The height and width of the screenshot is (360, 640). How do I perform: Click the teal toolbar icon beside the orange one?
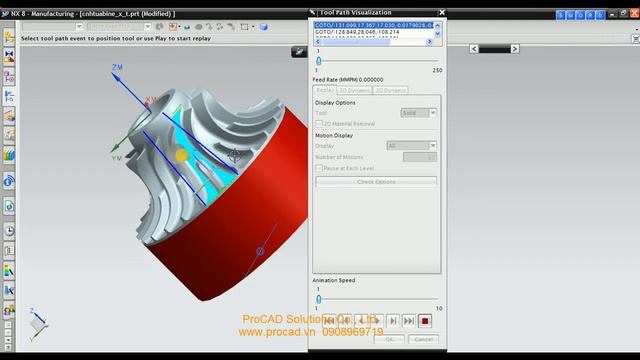[187, 27]
